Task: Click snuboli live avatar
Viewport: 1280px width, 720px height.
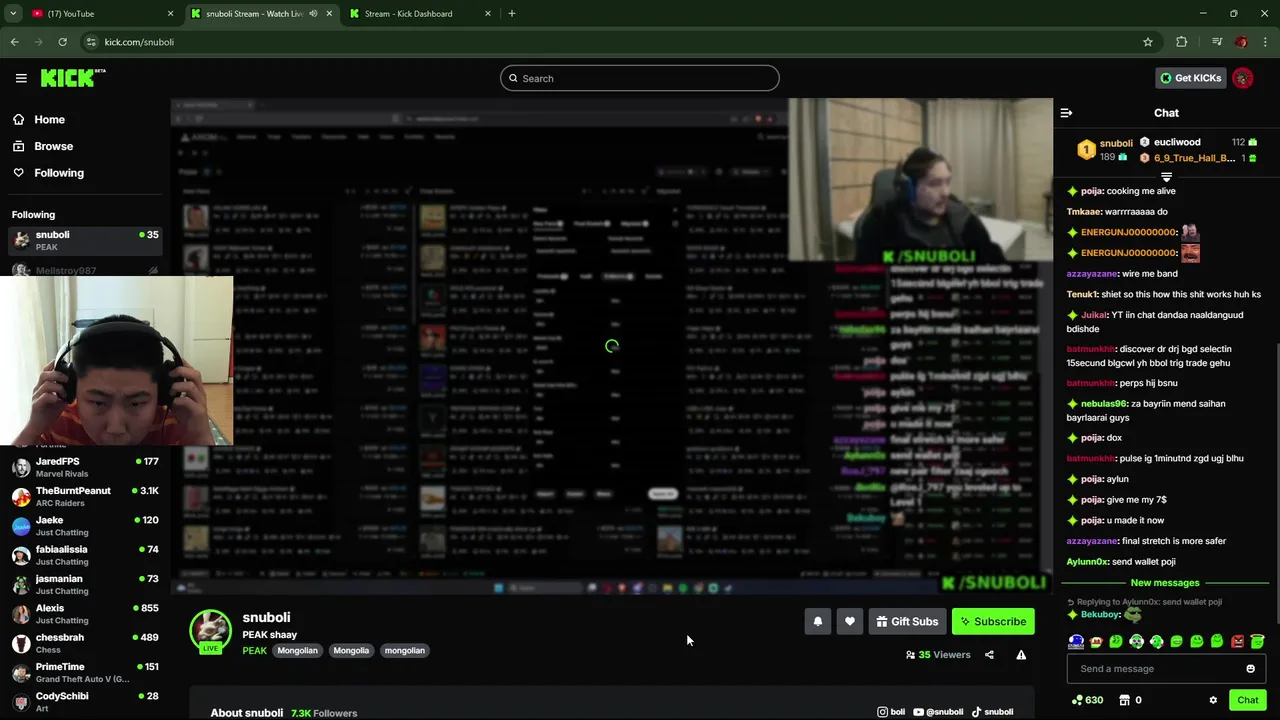Action: click(x=211, y=631)
